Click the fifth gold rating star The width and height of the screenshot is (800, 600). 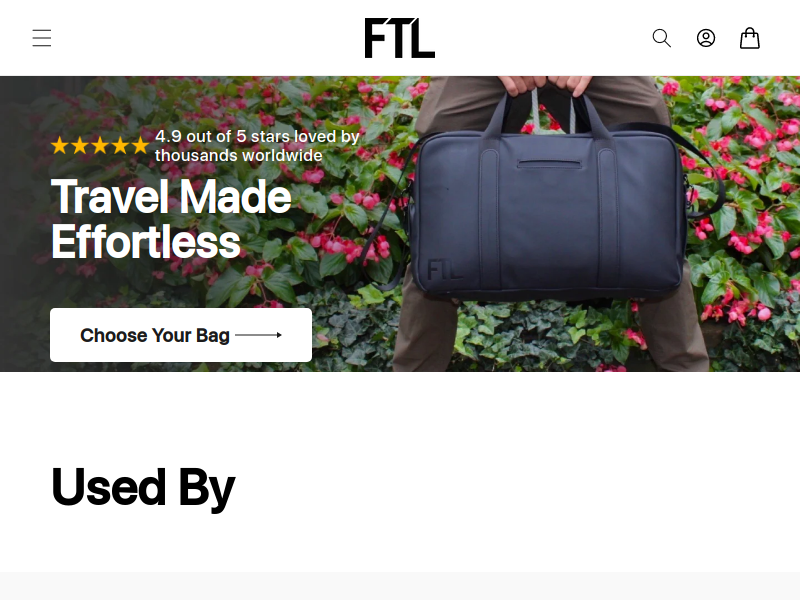140,146
